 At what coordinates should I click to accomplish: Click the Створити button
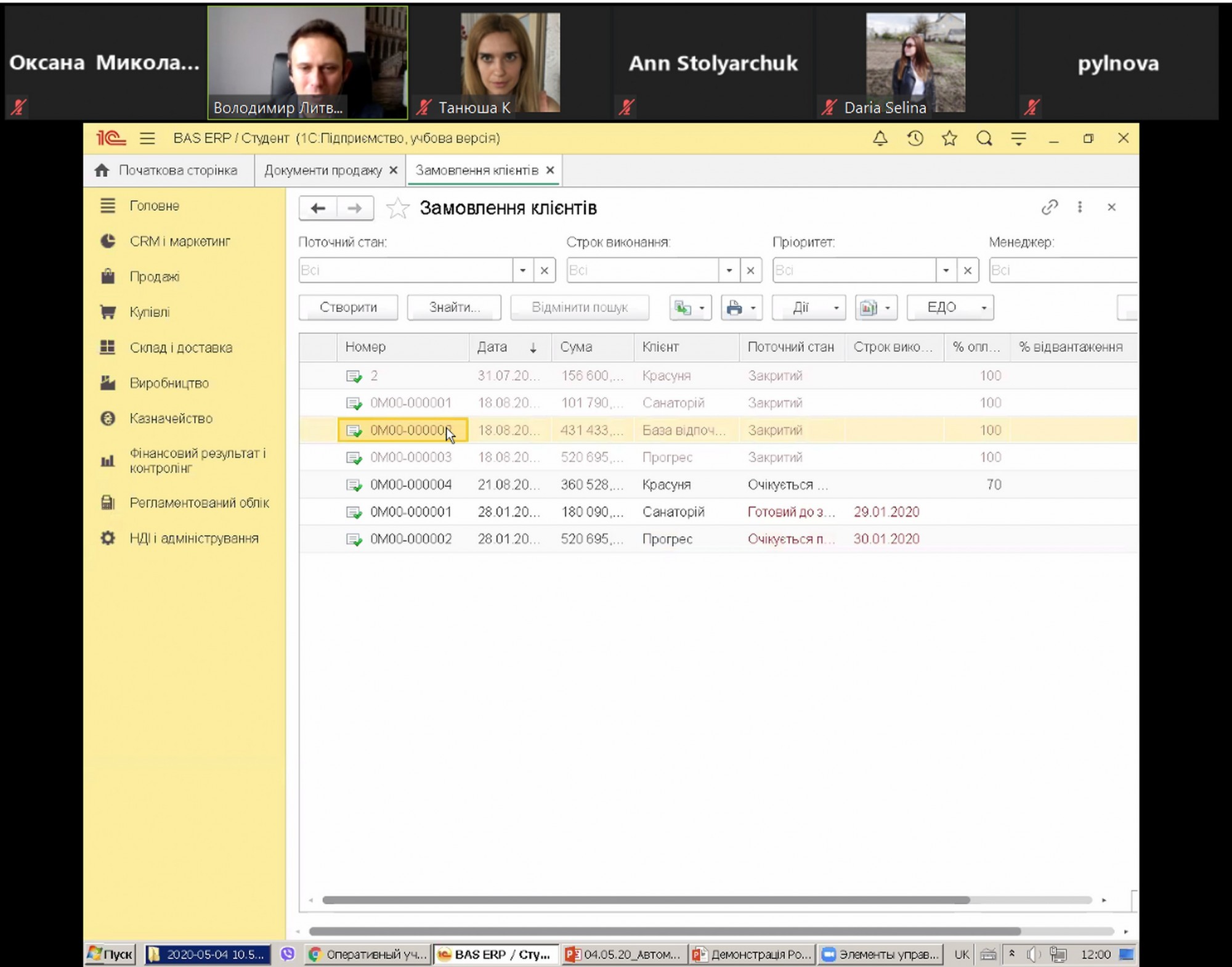[348, 307]
